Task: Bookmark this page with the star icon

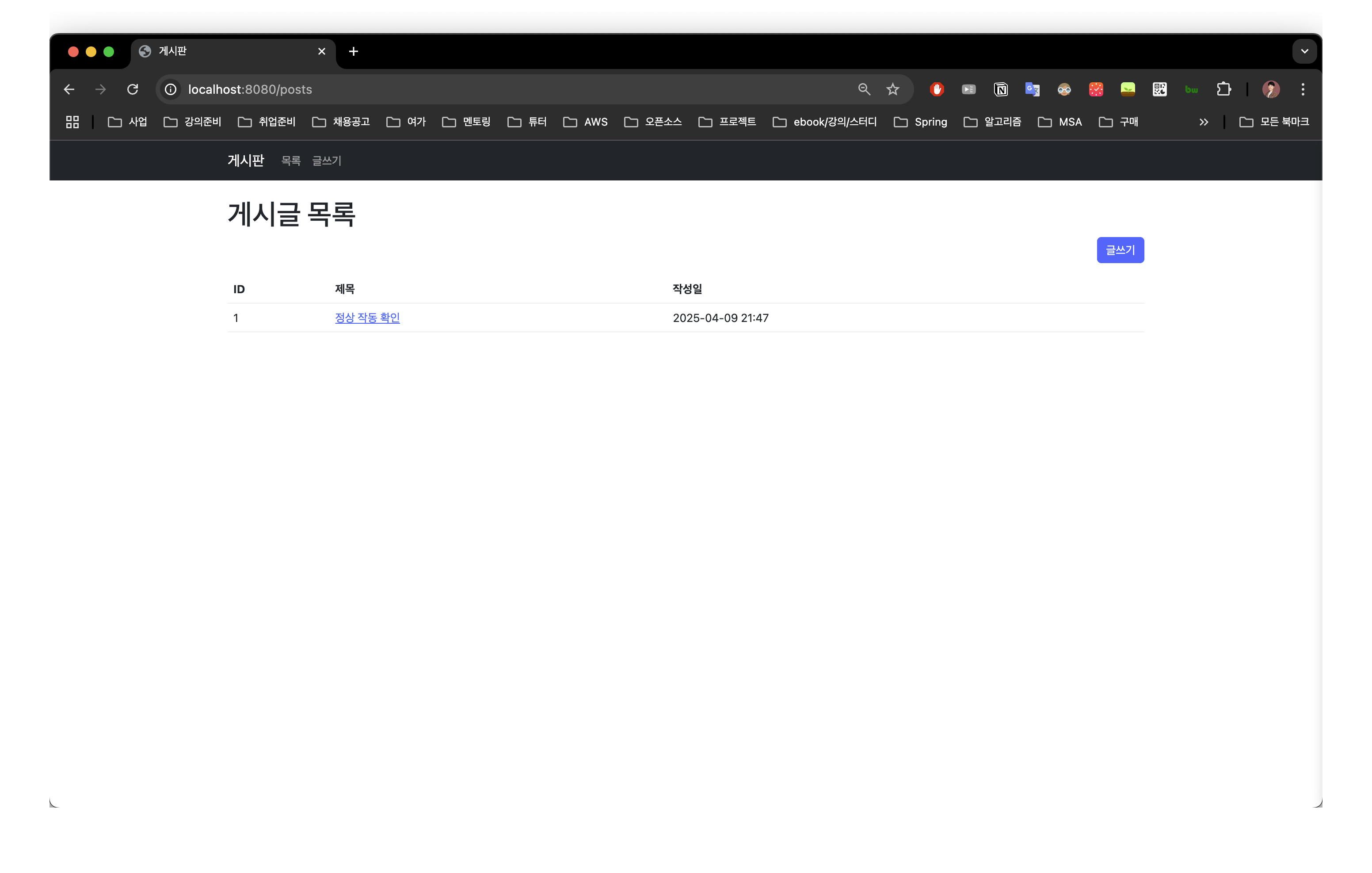Action: pos(893,89)
